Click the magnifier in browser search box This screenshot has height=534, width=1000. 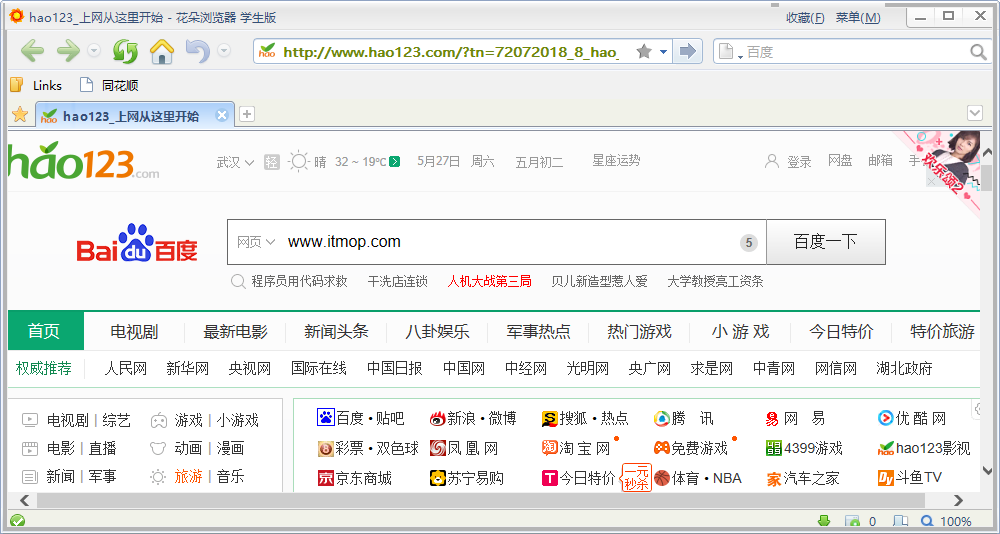(978, 52)
